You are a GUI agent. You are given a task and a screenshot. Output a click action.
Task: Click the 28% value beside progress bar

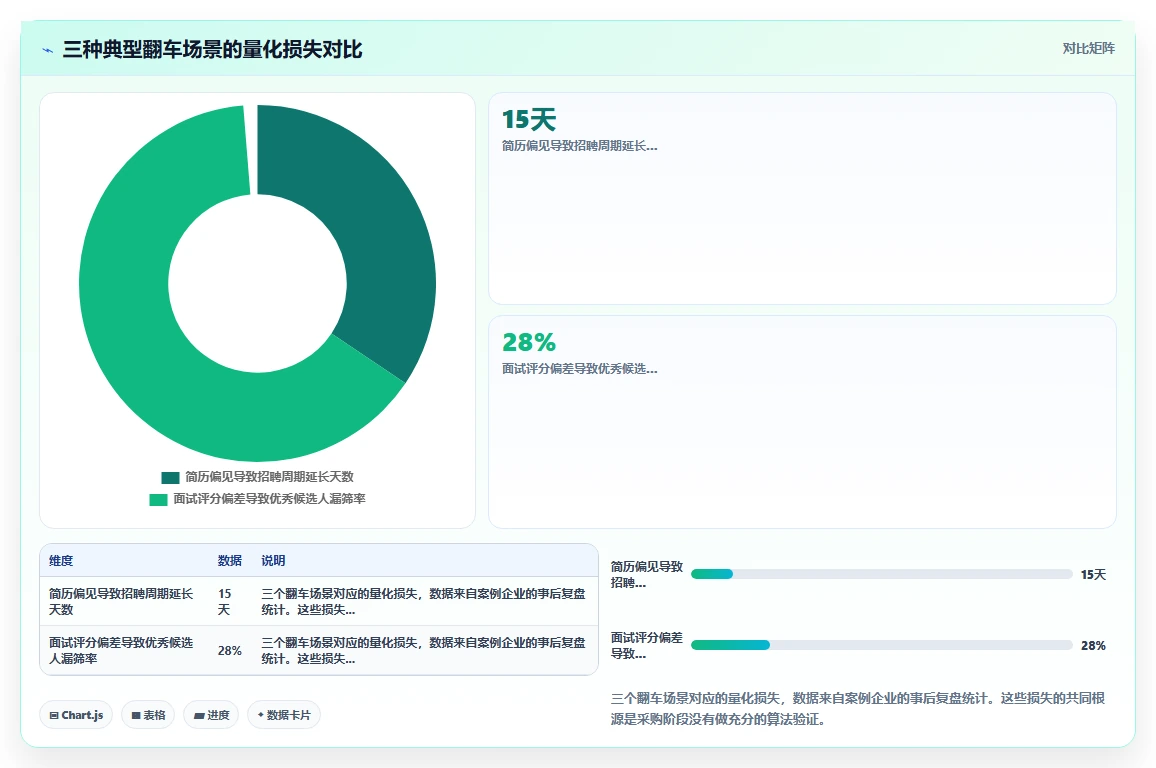(1093, 646)
